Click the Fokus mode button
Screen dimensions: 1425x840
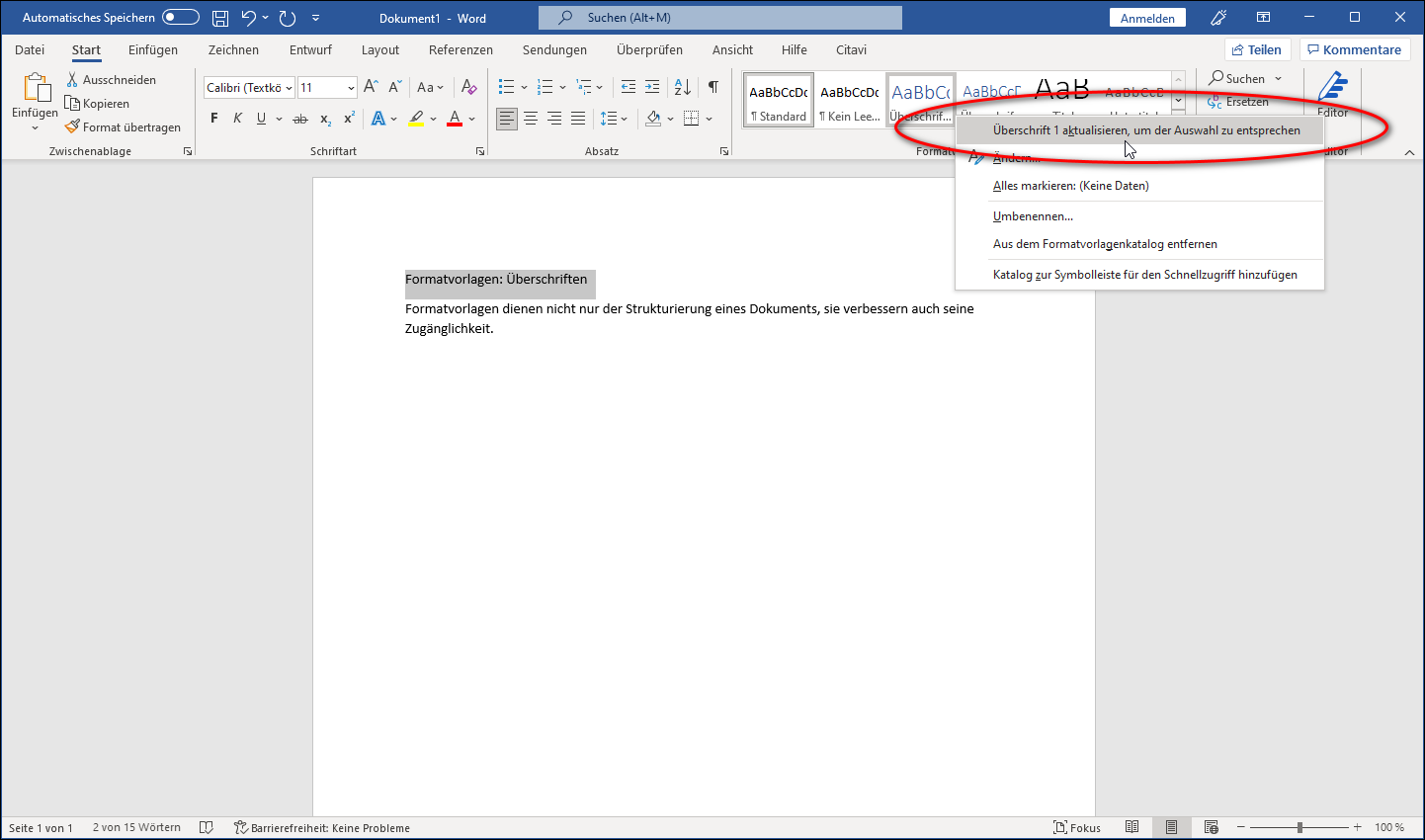click(1077, 827)
